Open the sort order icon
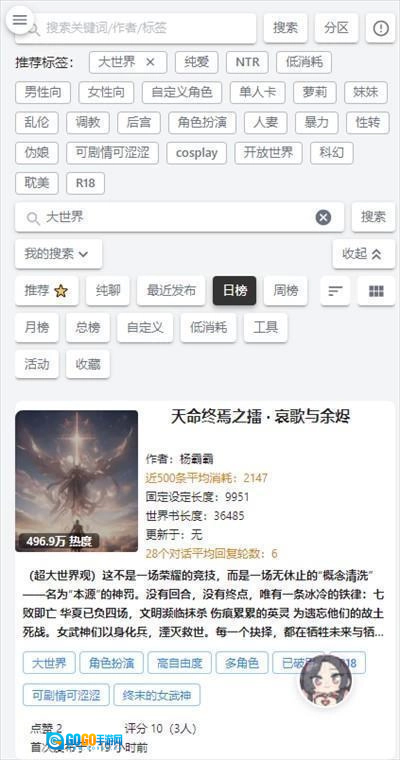This screenshot has height=760, width=400. coord(335,291)
